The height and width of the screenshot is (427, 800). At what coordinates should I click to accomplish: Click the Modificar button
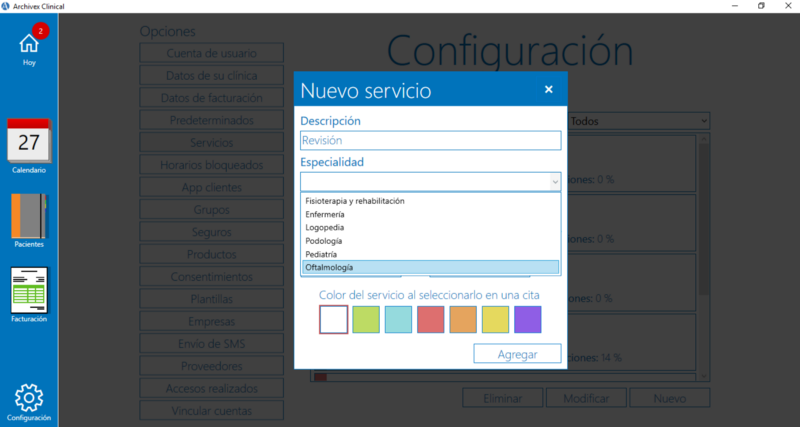tap(586, 398)
